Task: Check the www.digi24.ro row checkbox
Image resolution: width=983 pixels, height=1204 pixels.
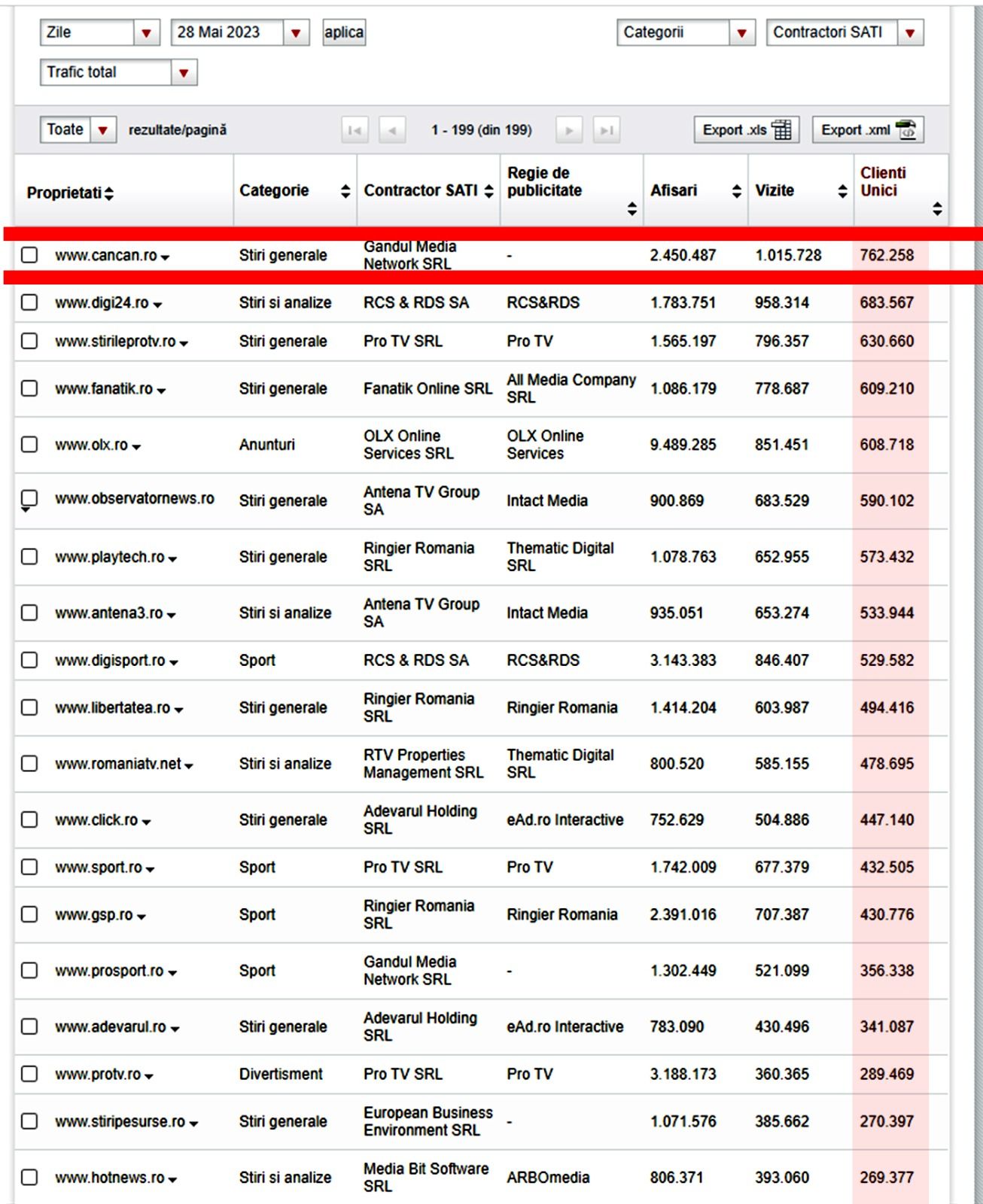Action: 29,303
